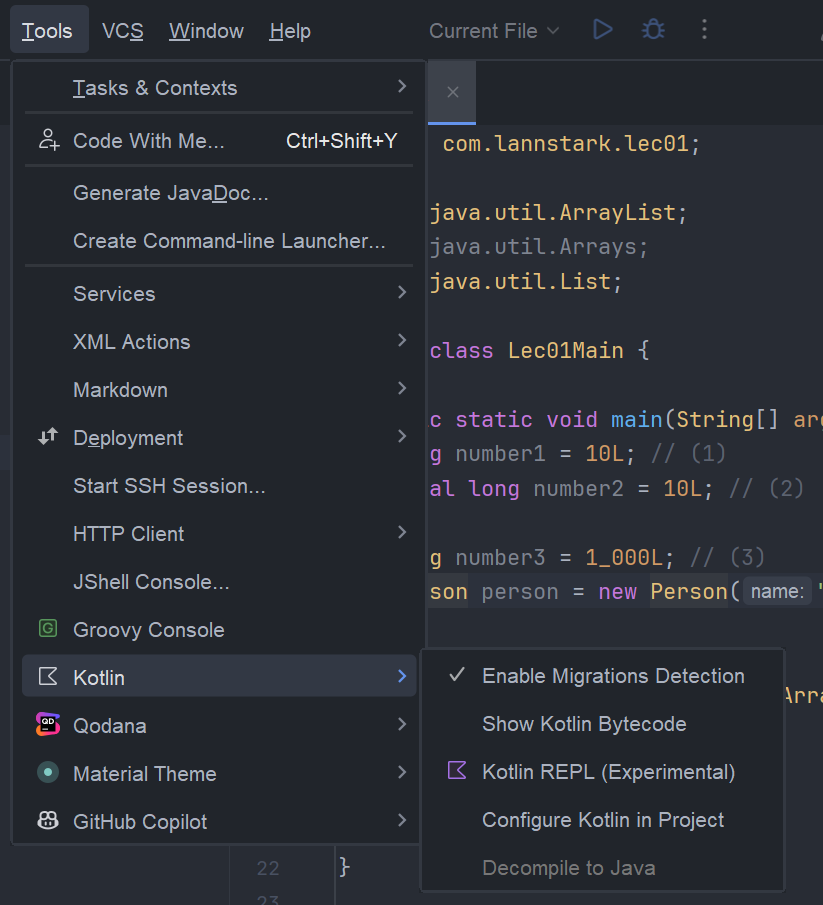Screen dimensions: 823x905
Task: Click the java.util.Arrays import line
Action: point(539,248)
